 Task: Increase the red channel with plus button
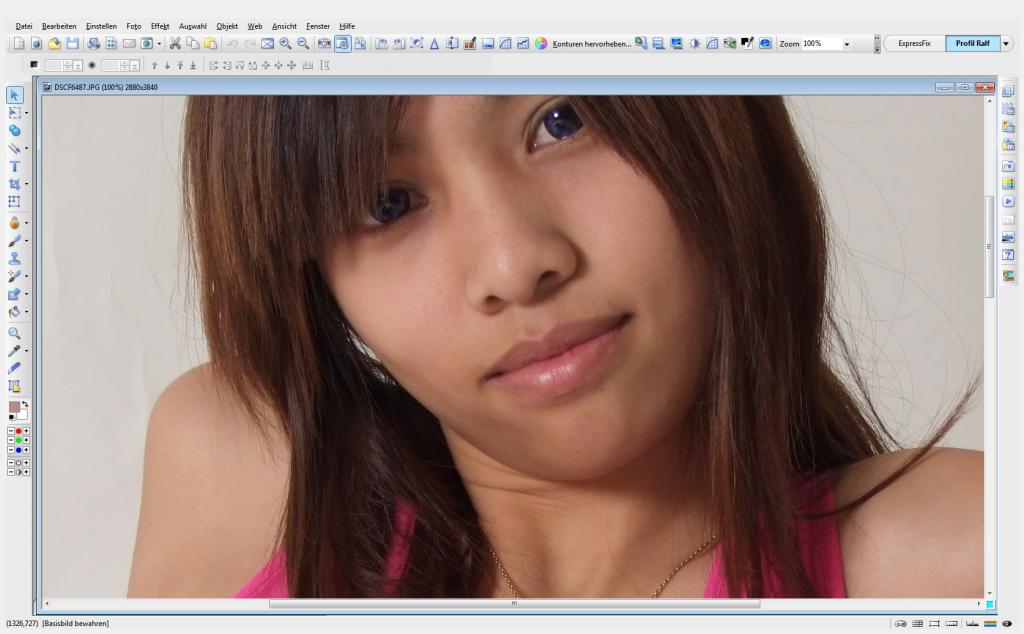coord(26,431)
